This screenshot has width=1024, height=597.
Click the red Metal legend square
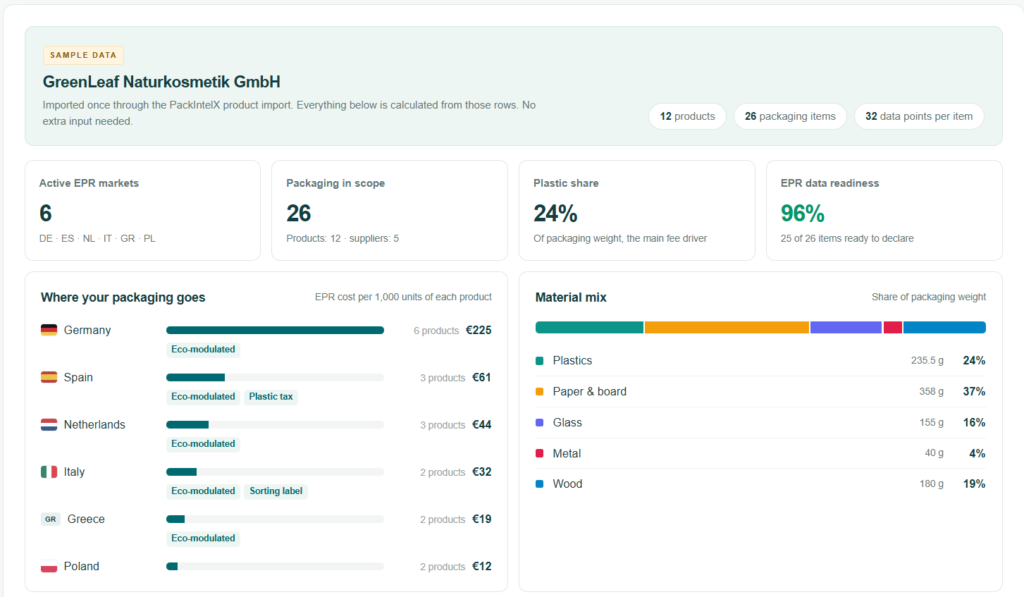click(539, 453)
